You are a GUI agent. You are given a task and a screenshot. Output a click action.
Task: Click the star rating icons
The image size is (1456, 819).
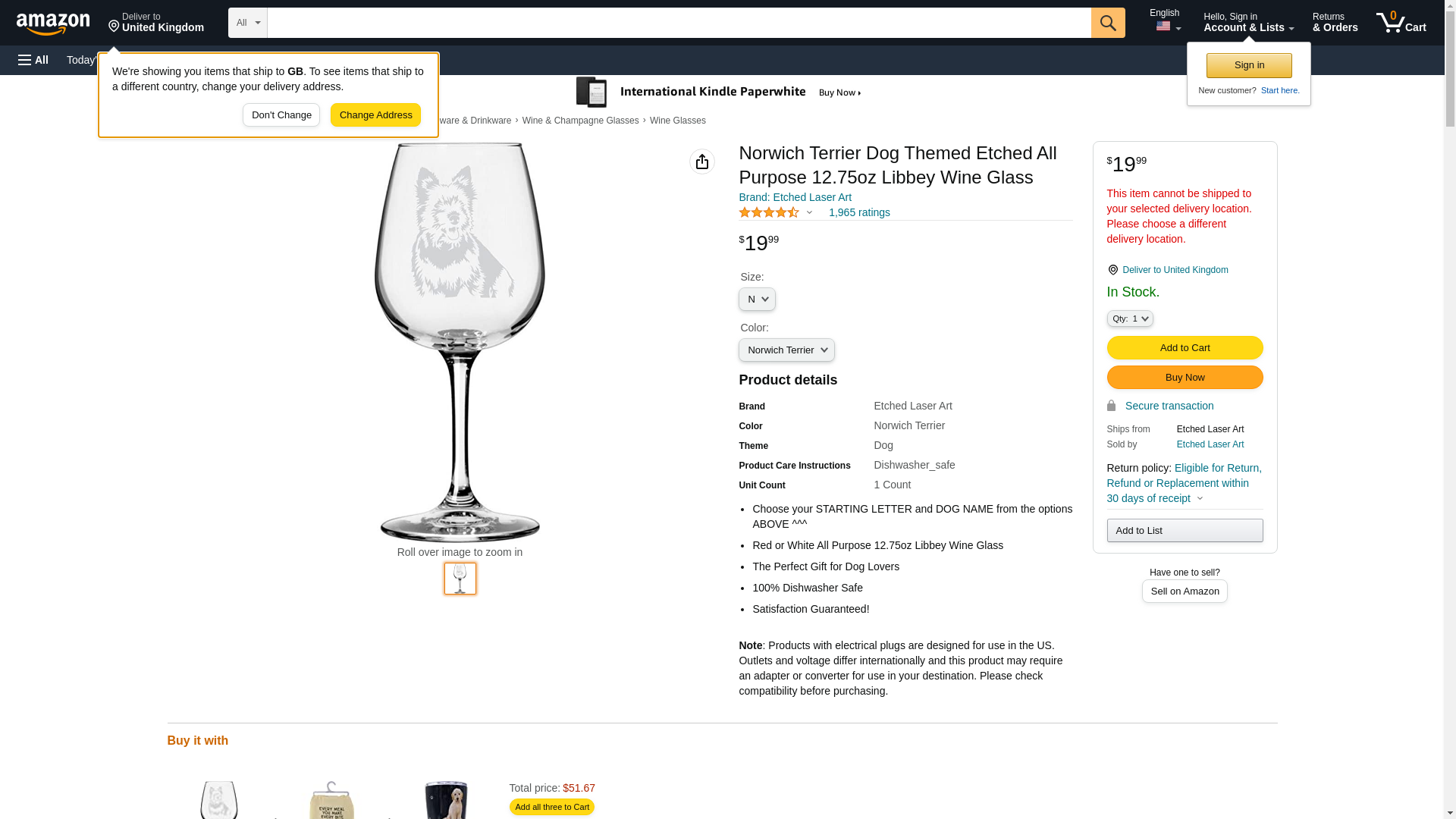[x=769, y=212]
